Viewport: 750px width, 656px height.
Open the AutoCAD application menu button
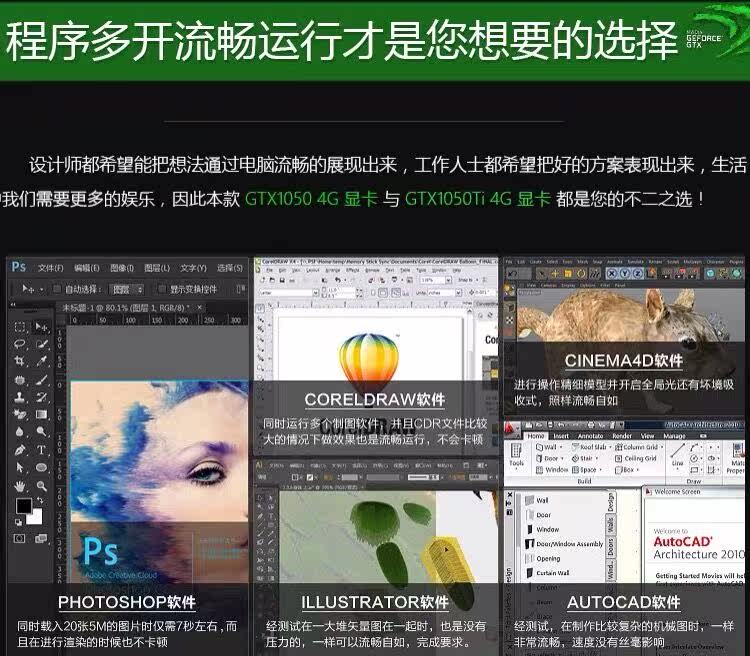click(512, 430)
